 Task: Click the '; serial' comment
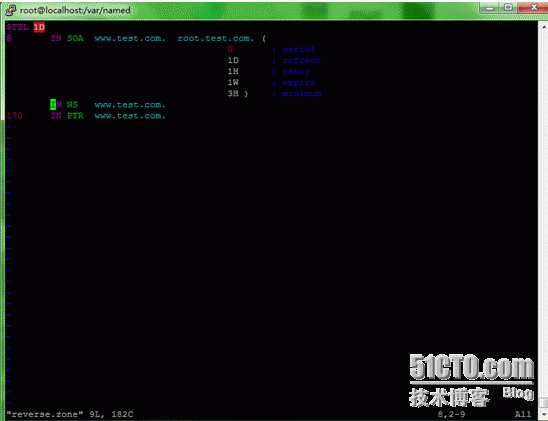click(294, 49)
